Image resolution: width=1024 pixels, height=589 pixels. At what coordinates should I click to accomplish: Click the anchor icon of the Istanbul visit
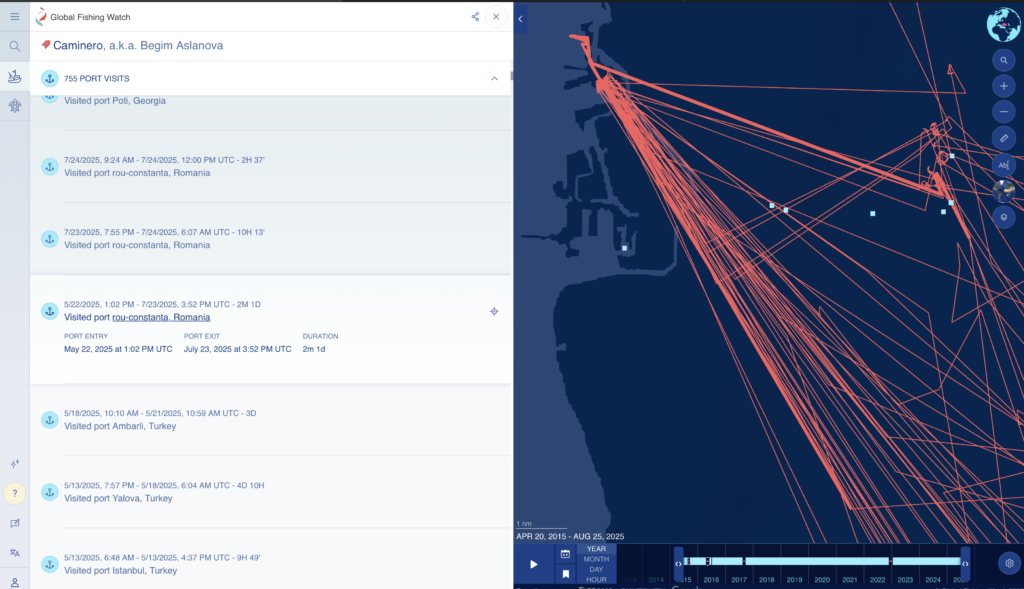click(50, 564)
